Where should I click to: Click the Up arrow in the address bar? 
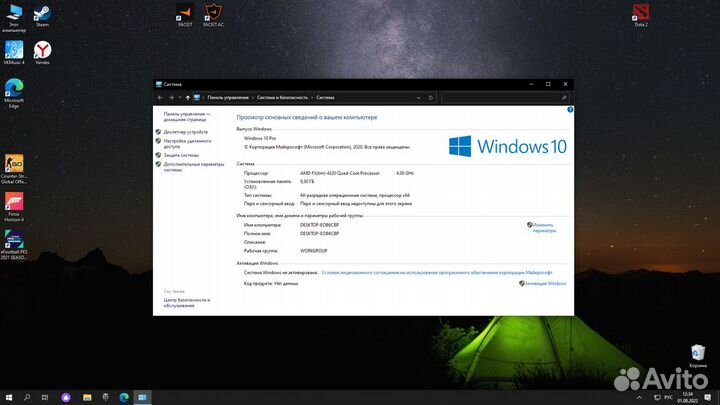tap(187, 97)
